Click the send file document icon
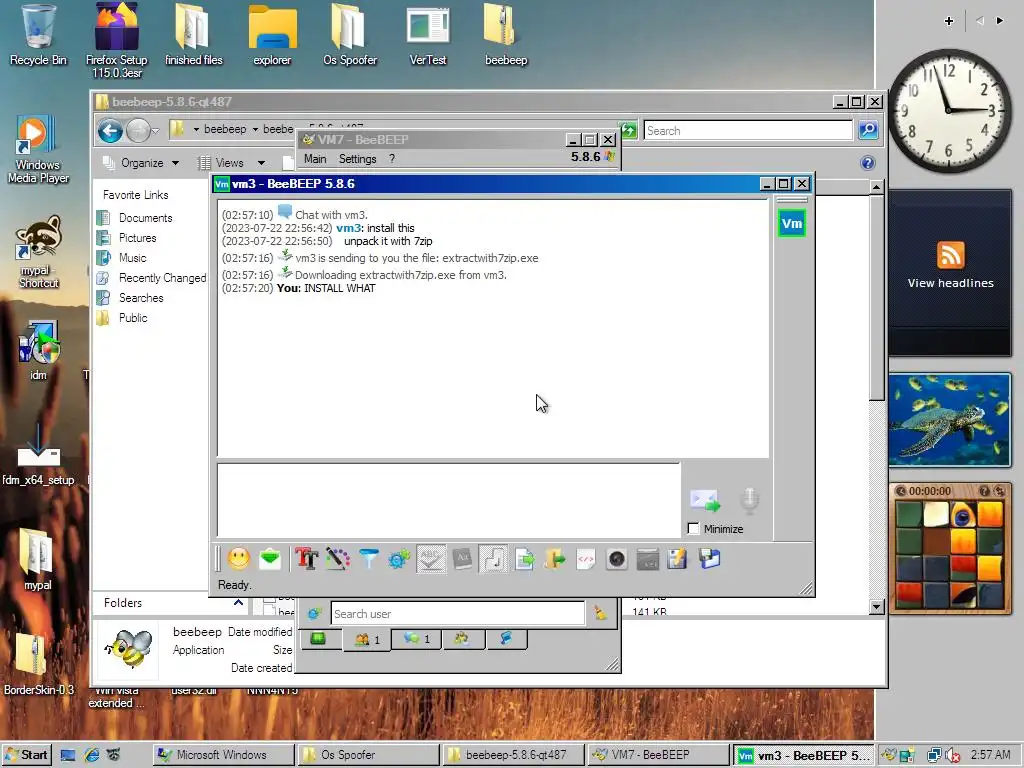 coord(524,559)
